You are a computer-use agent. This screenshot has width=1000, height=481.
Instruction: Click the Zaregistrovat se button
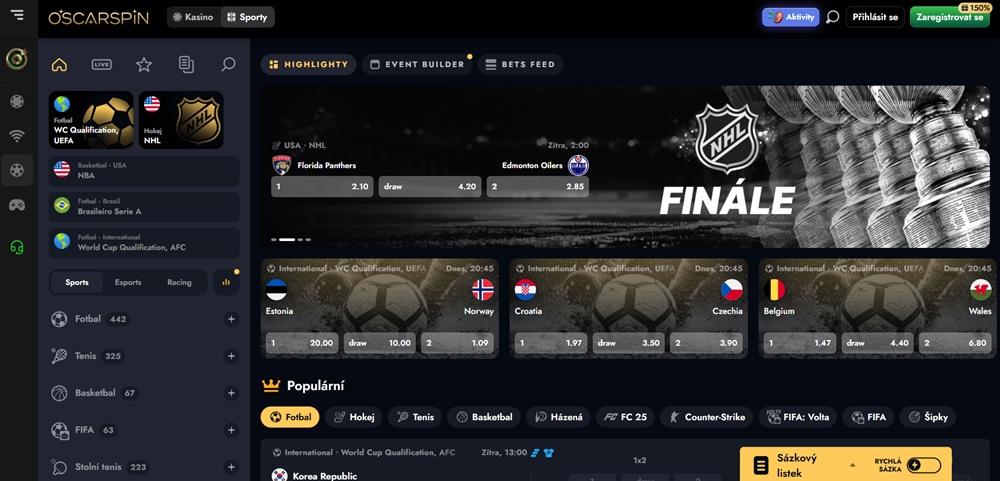pyautogui.click(x=950, y=17)
